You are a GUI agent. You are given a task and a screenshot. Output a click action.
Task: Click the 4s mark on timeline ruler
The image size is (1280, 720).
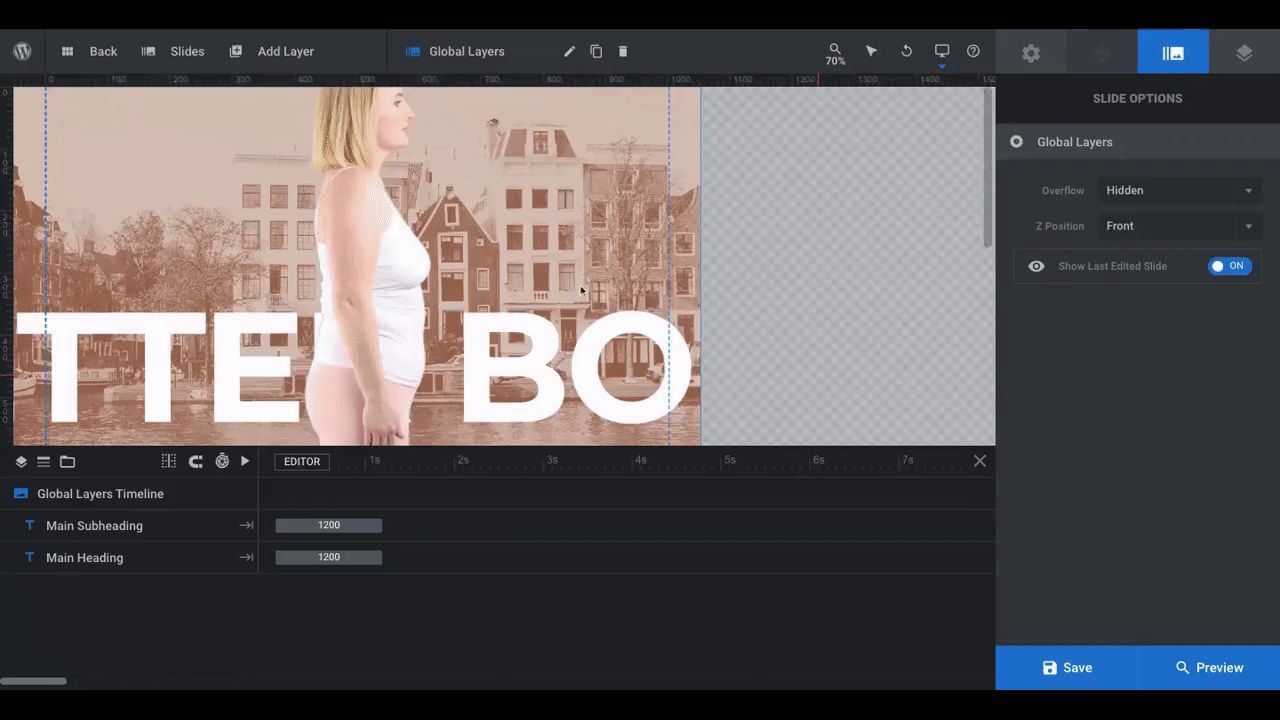[x=639, y=460]
